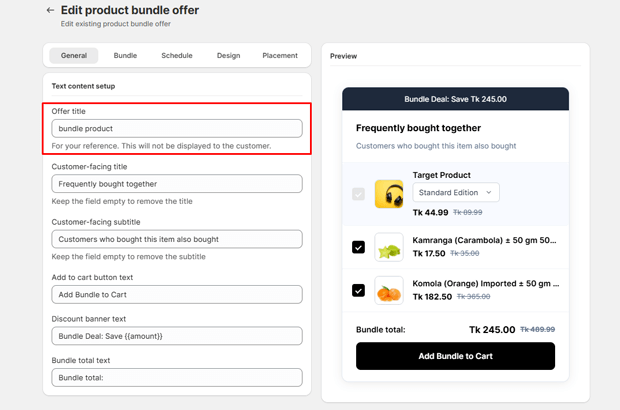Switch to the Schedule tab
Image resolution: width=620 pixels, height=410 pixels.
coord(177,56)
